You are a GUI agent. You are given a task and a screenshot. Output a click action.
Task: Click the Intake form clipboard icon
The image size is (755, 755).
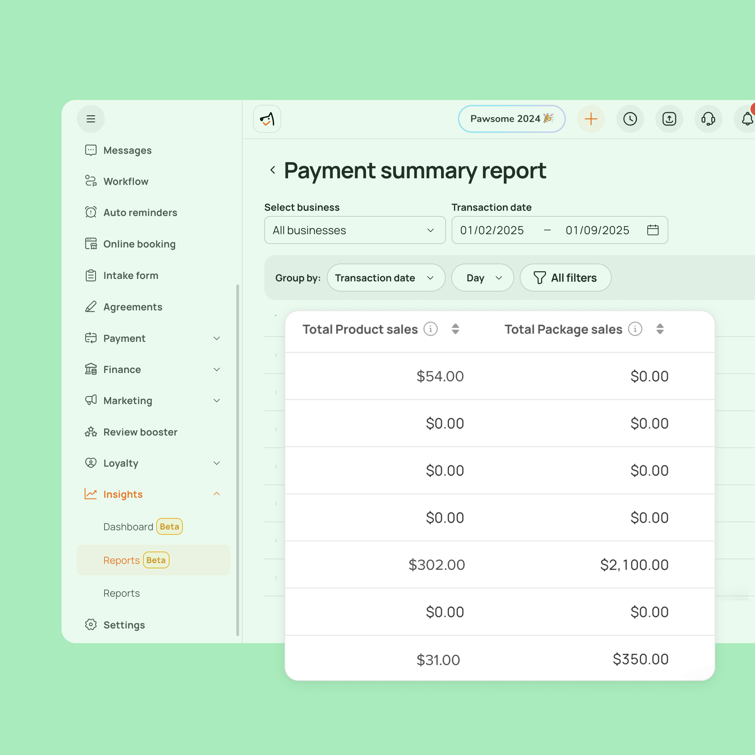click(91, 275)
